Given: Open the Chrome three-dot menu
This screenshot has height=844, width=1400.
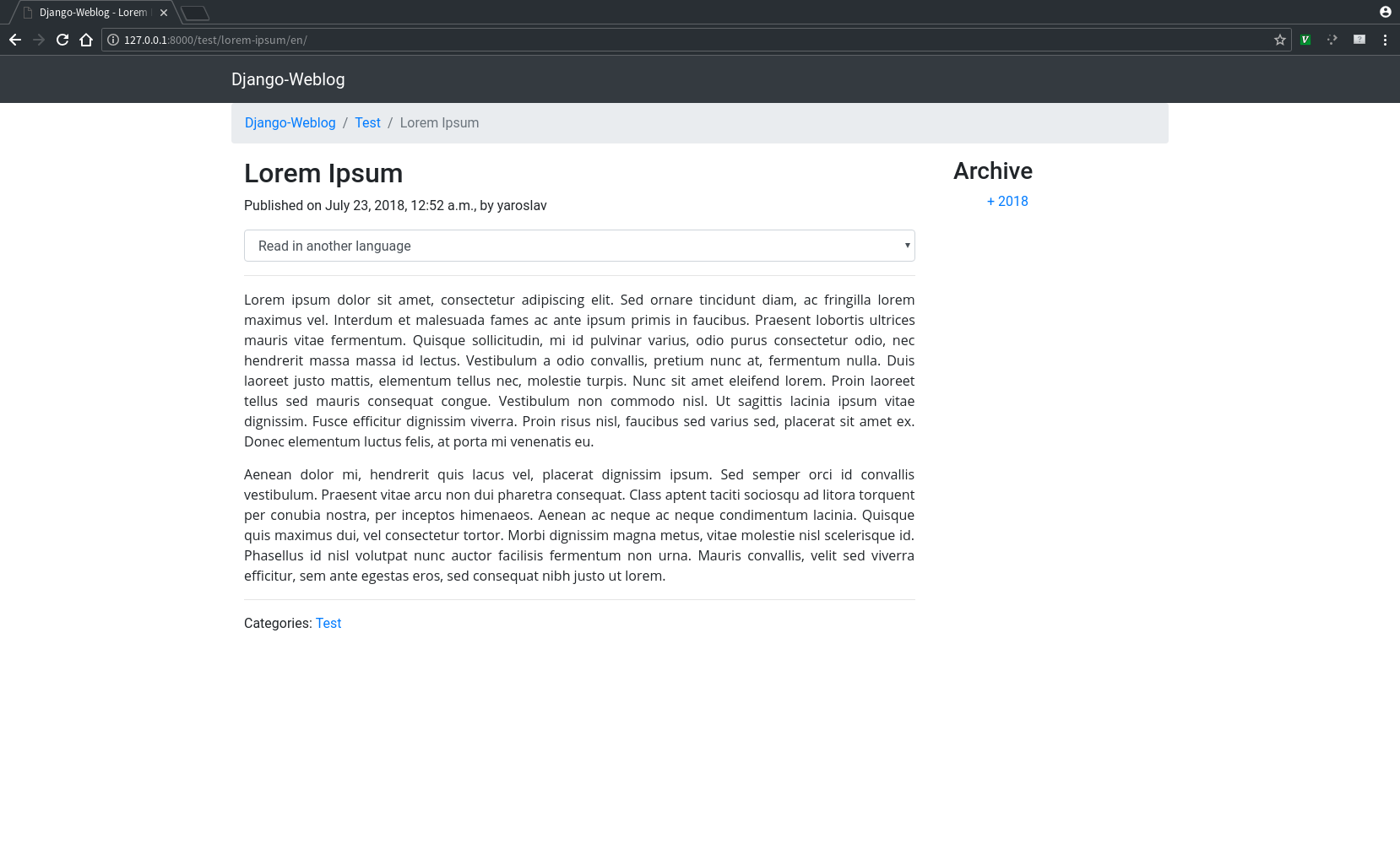Looking at the screenshot, I should coord(1385,40).
